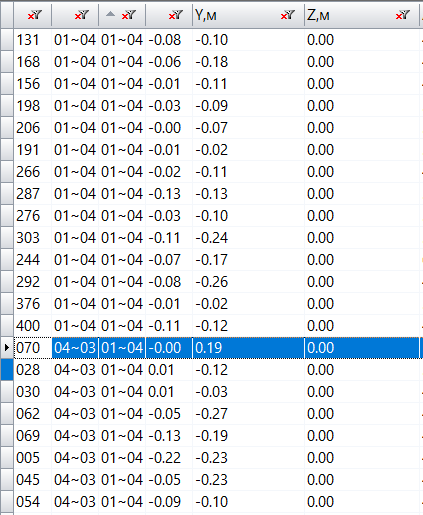Select the -0.26 Y value in row 292
Image resolution: width=423 pixels, height=515 pixels.
click(248, 282)
